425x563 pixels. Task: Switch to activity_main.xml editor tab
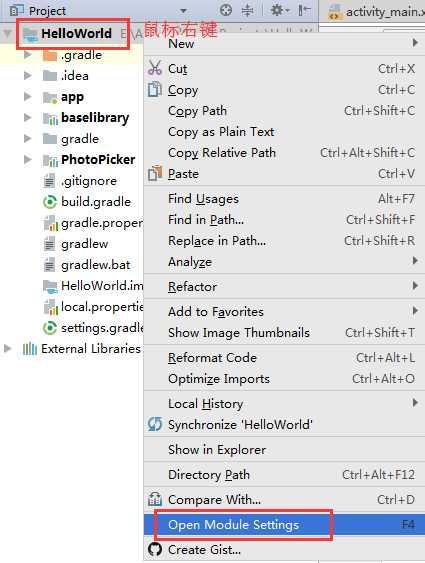[x=375, y=11]
